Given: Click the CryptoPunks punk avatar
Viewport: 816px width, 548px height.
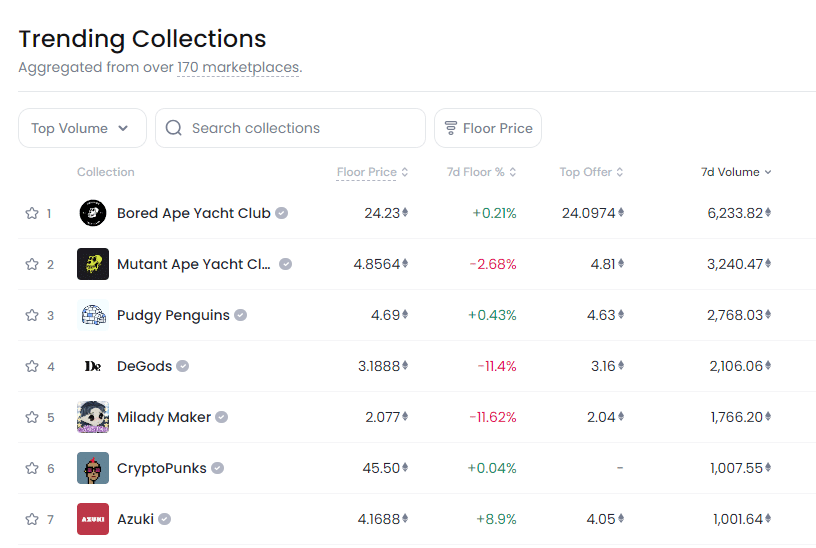Looking at the screenshot, I should tap(93, 468).
